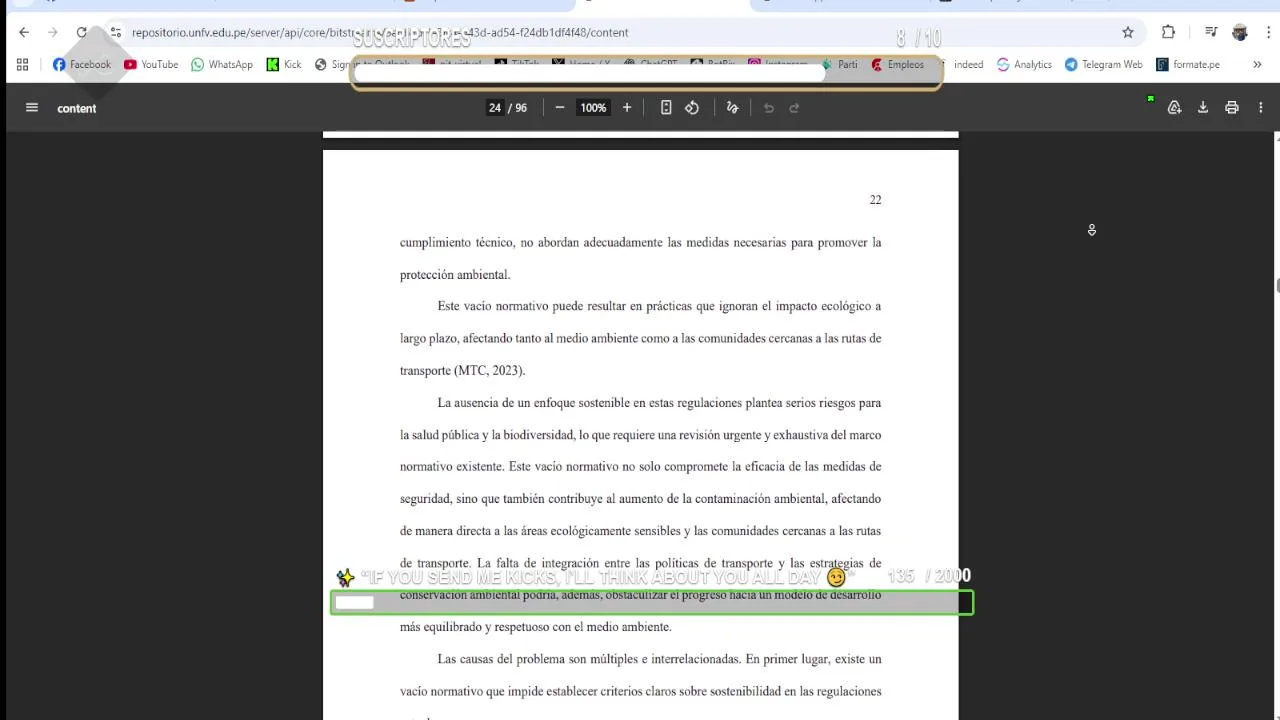Open the YouTube bookmark
The height and width of the screenshot is (720, 1280).
[151, 64]
